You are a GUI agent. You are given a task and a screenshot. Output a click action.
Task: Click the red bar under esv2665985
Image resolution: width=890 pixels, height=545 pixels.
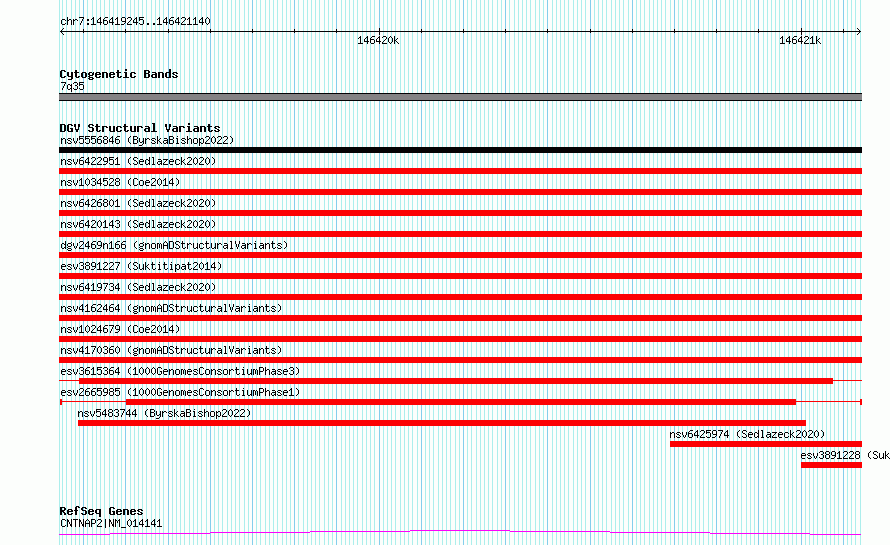[461, 402]
